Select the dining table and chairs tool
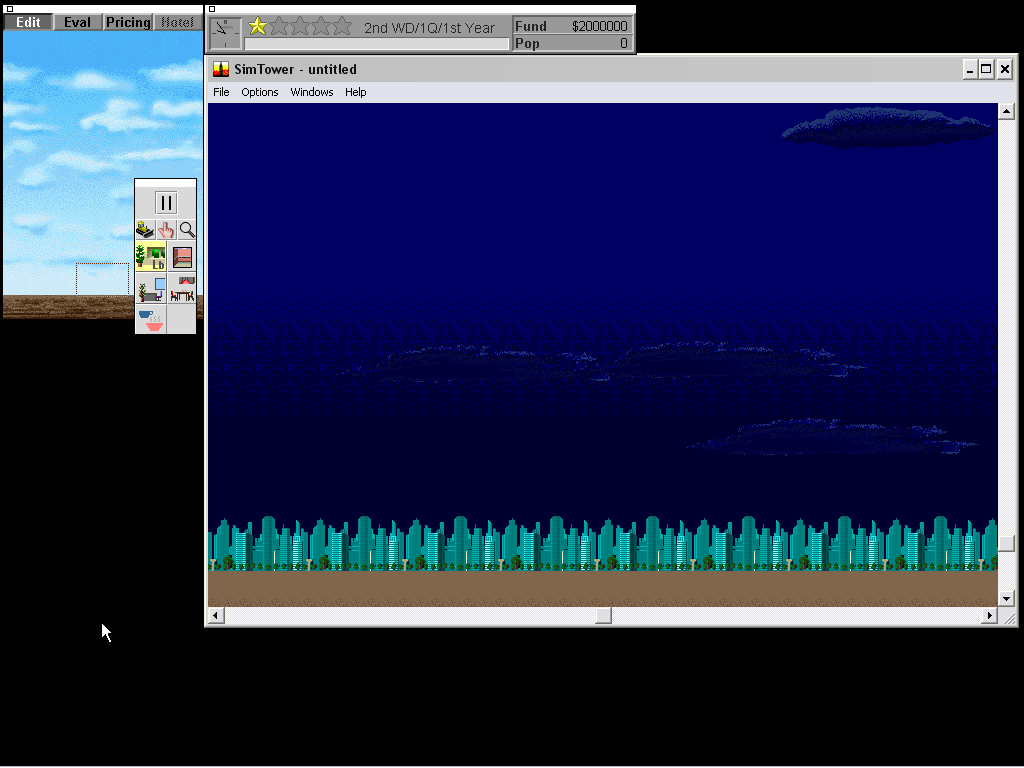The width and height of the screenshot is (1024, 768). coord(182,288)
